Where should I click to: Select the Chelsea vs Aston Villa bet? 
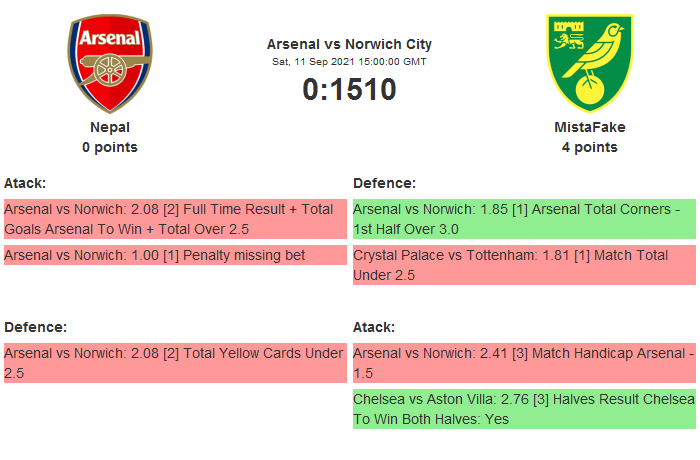[x=524, y=409]
